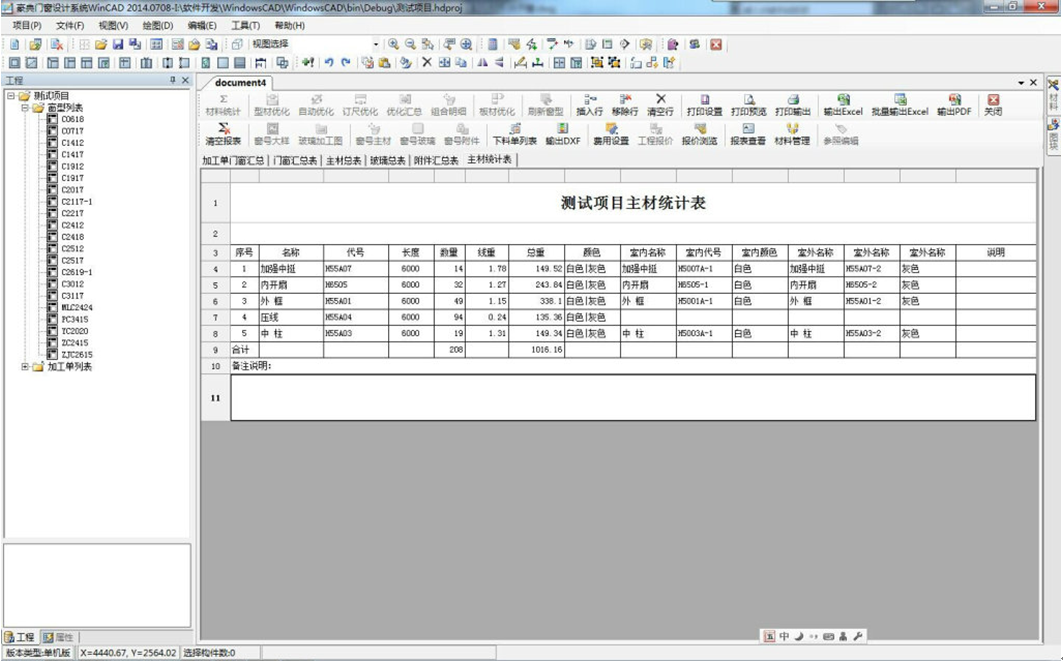
Task: Select TC2020 in the window type tree
Action: 75,332
